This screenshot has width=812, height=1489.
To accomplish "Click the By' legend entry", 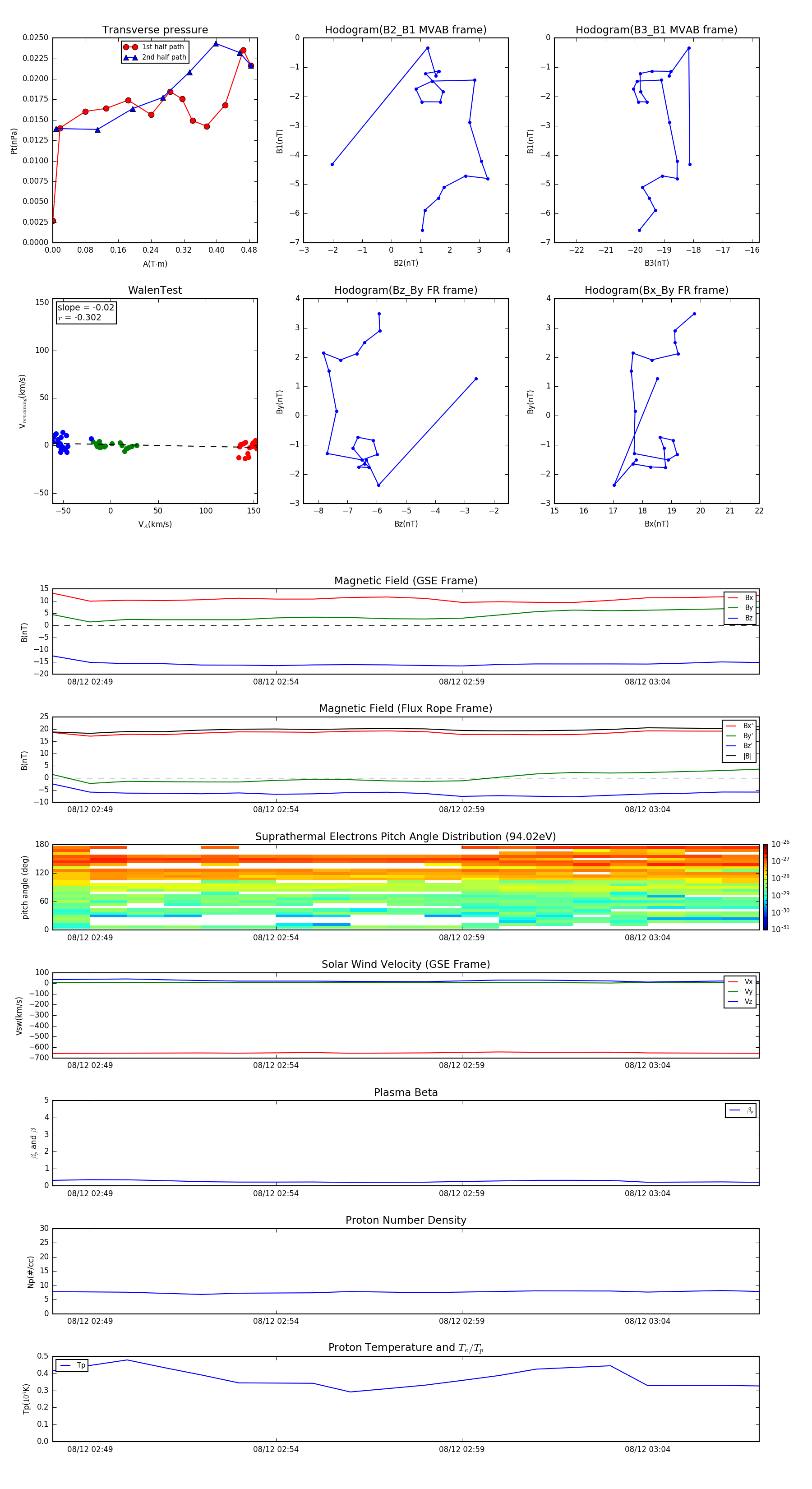I will 740,736.
